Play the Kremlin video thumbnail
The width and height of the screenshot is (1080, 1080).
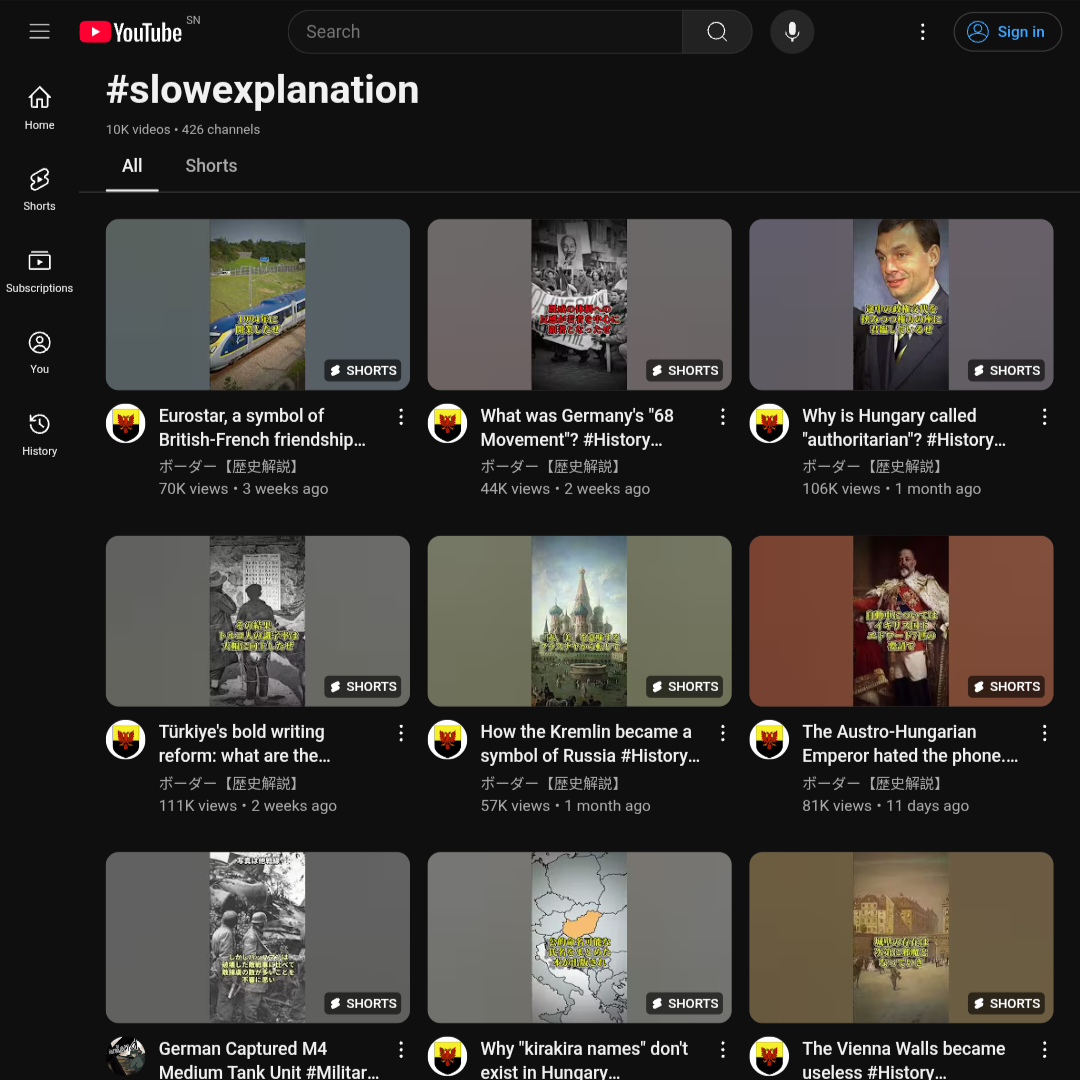[579, 621]
